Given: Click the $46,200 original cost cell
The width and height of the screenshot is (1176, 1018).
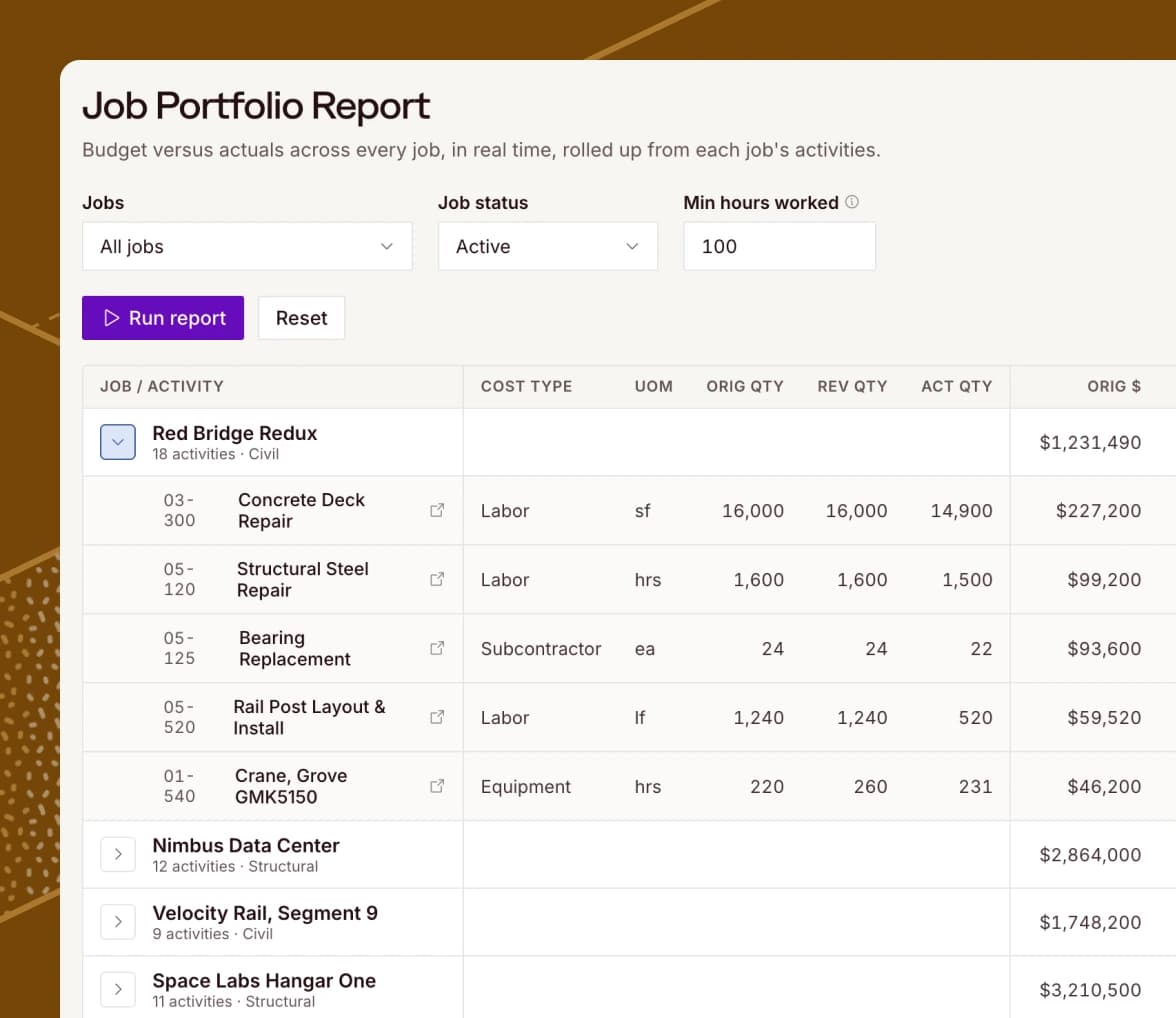Looking at the screenshot, I should click(x=1104, y=787).
